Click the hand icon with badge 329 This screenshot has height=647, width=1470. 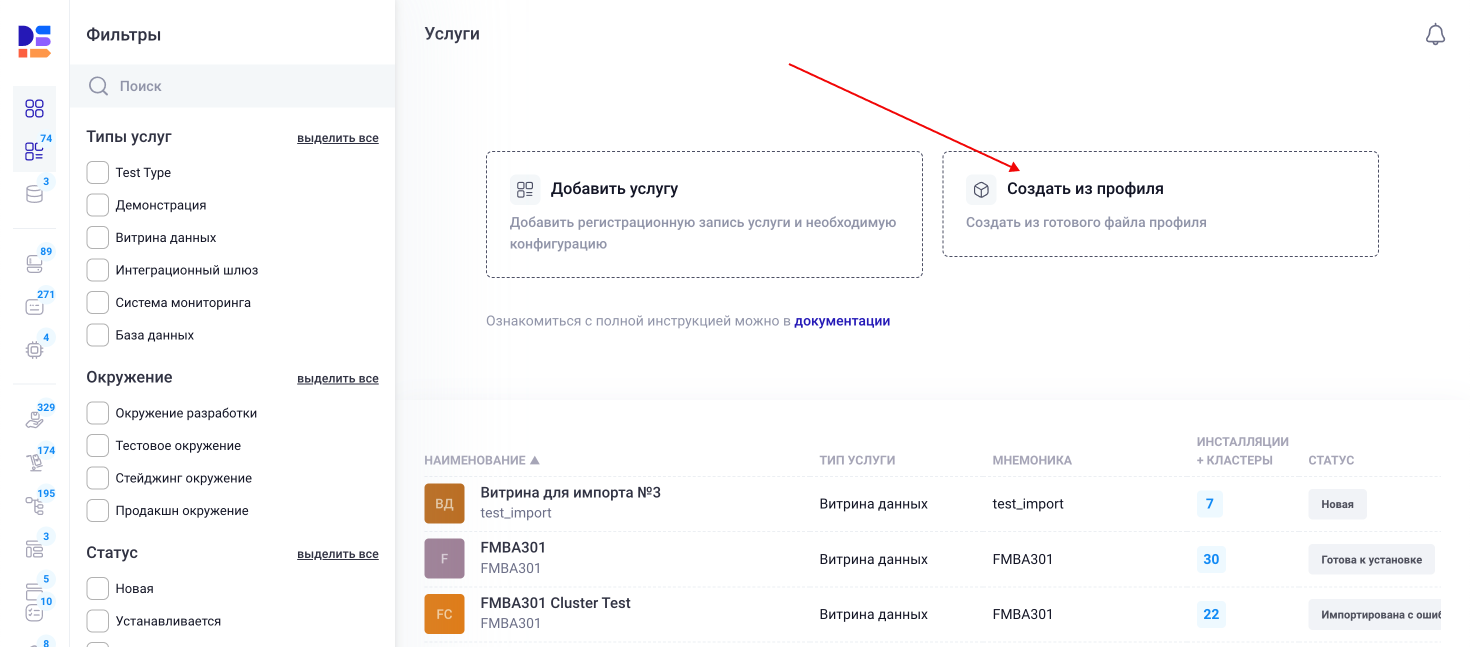tap(34, 419)
